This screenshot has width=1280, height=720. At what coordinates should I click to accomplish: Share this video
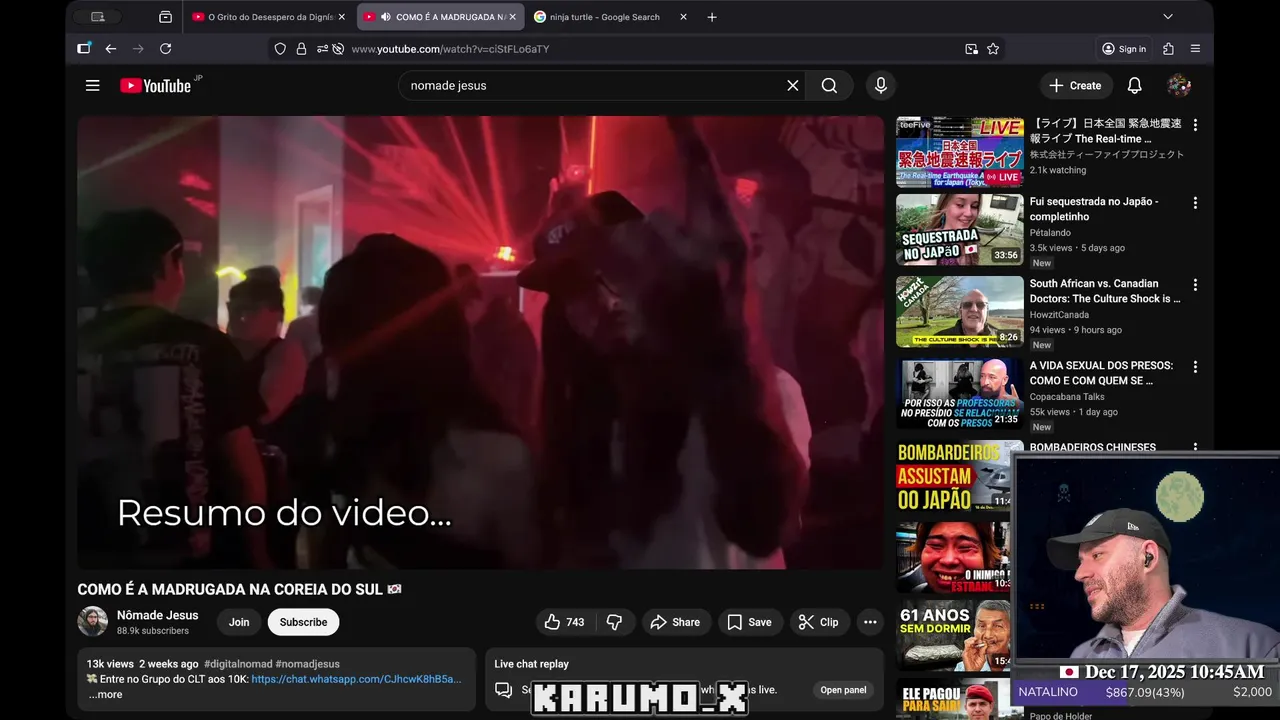pos(675,622)
